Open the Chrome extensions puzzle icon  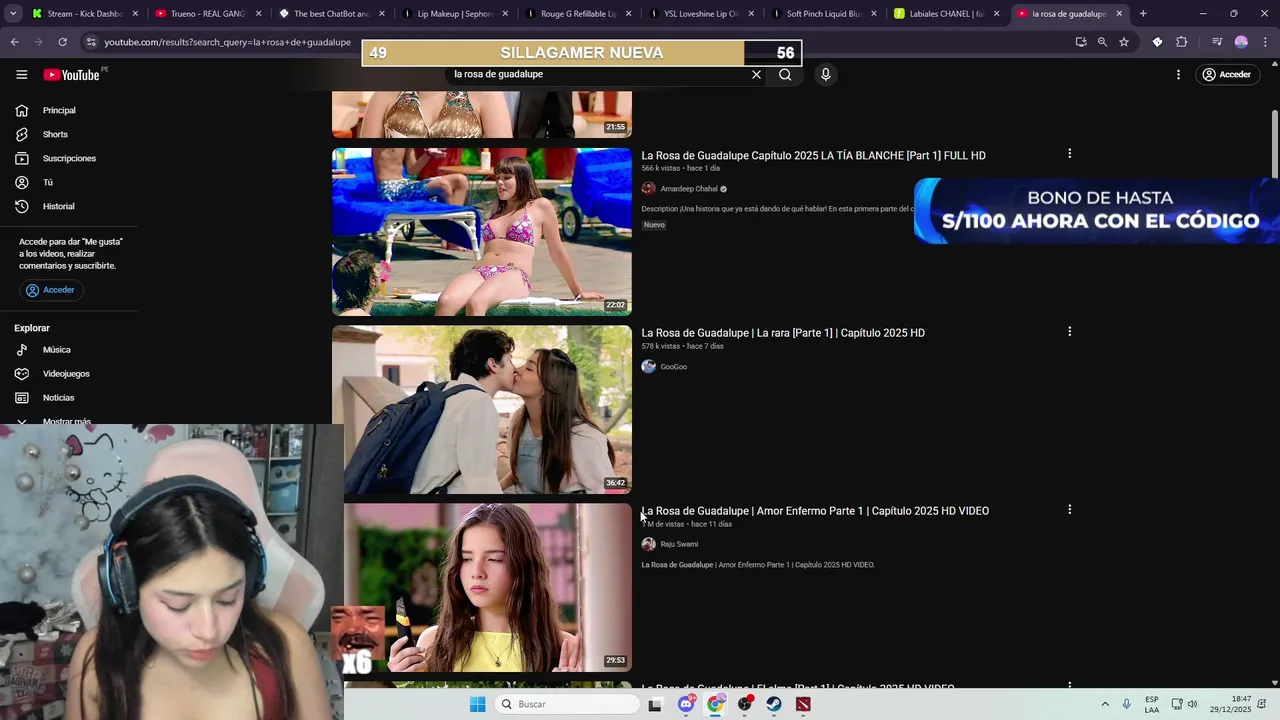coord(1181,42)
